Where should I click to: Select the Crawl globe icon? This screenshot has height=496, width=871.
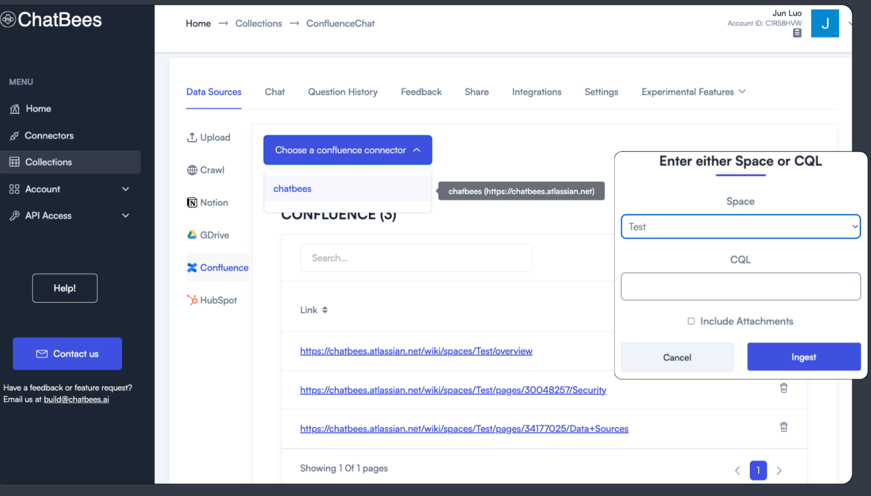click(x=192, y=170)
